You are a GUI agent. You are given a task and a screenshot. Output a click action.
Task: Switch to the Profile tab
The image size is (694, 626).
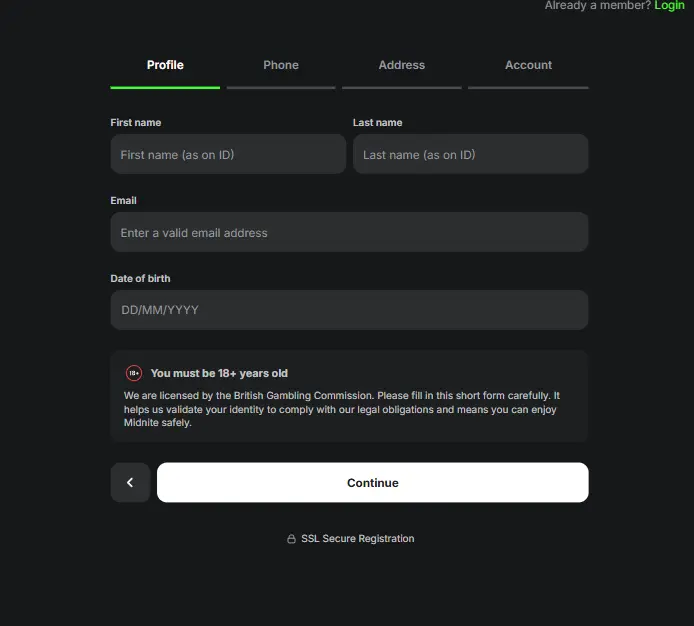click(x=165, y=65)
